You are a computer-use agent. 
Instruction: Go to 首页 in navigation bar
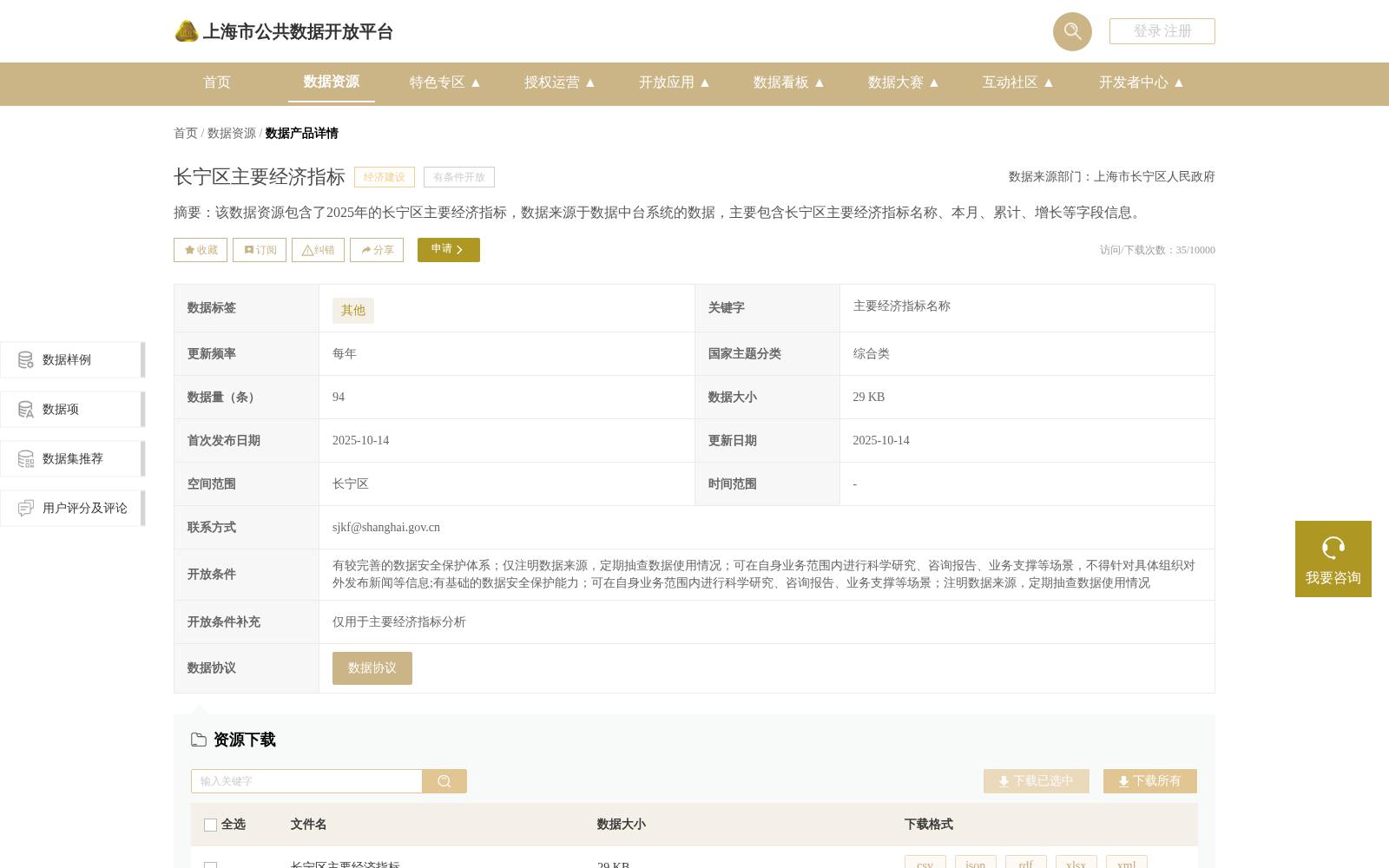pyautogui.click(x=217, y=82)
